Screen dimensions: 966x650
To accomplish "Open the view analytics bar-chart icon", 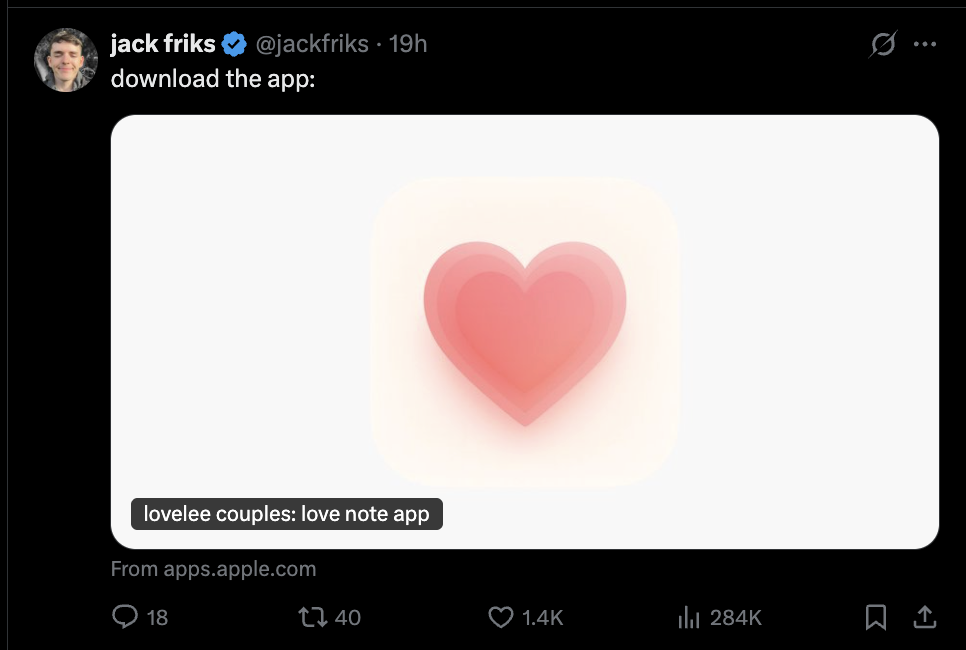I will [x=689, y=617].
